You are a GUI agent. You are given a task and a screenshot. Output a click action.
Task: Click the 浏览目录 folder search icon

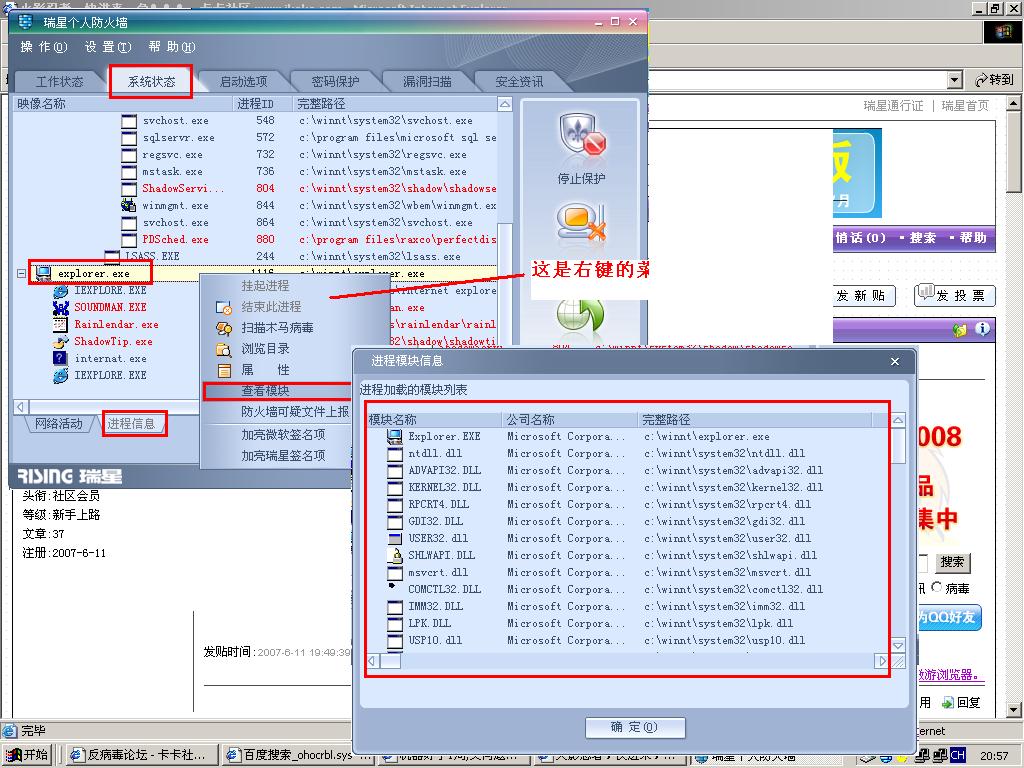pyautogui.click(x=224, y=349)
